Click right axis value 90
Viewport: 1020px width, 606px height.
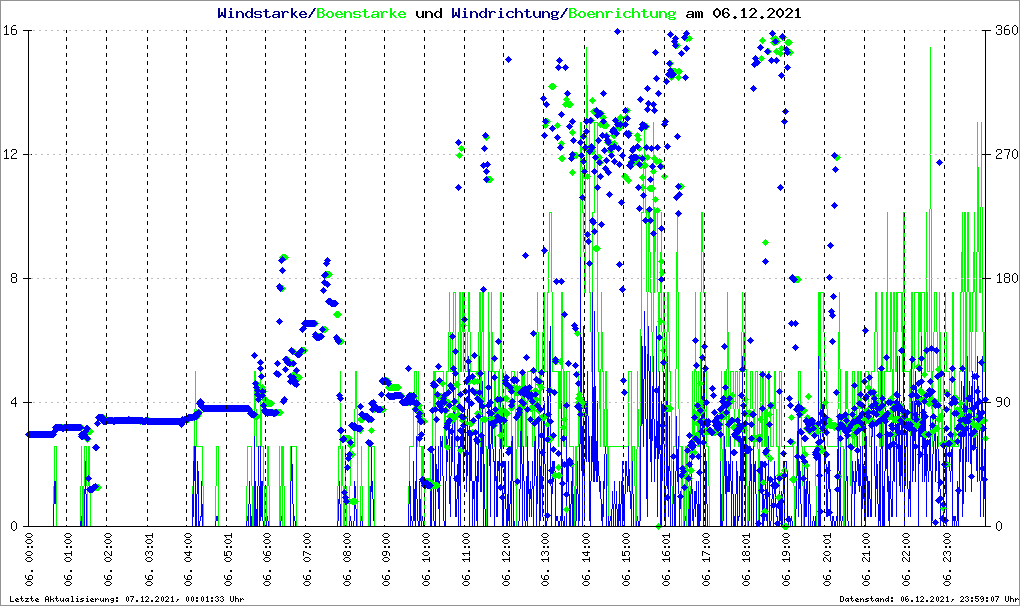(1003, 402)
